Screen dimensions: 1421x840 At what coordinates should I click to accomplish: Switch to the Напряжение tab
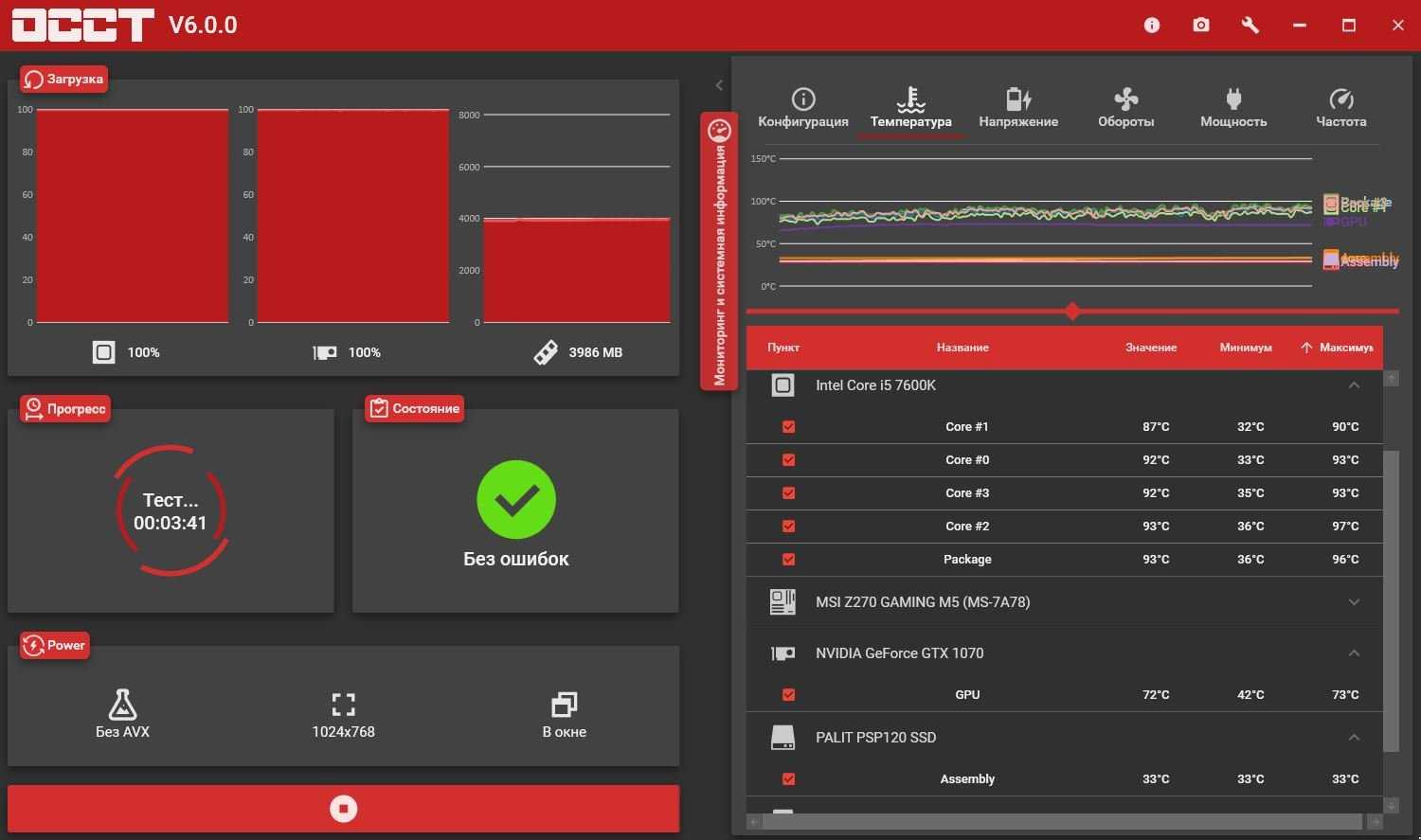click(1018, 108)
